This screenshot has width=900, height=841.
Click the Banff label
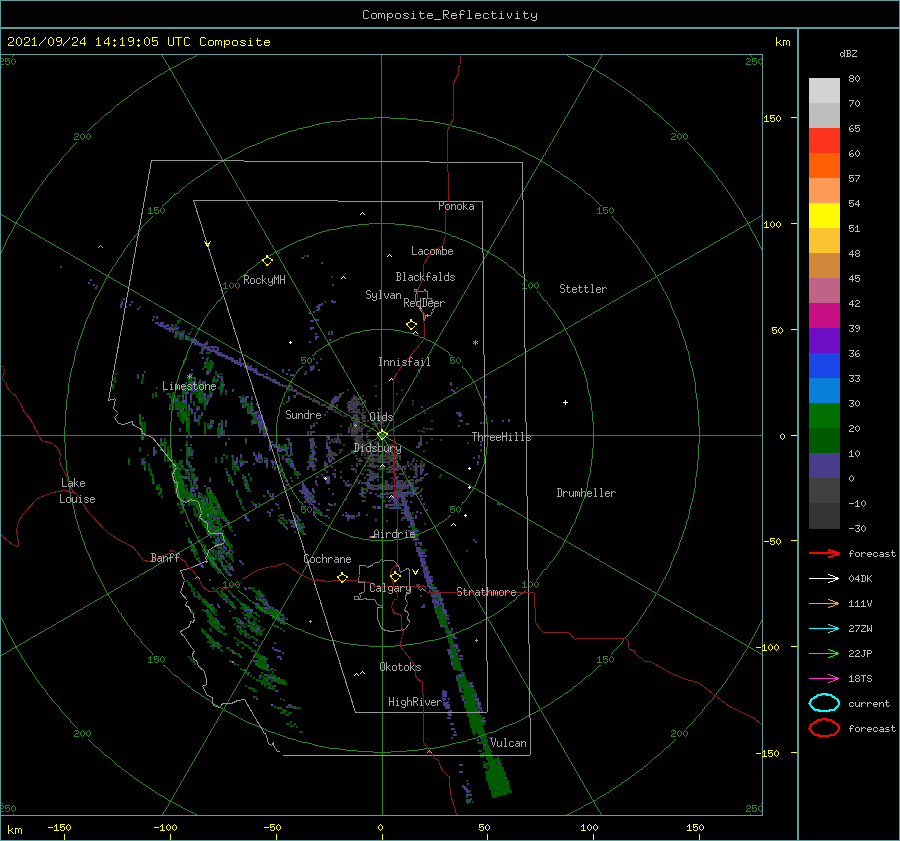[x=165, y=557]
